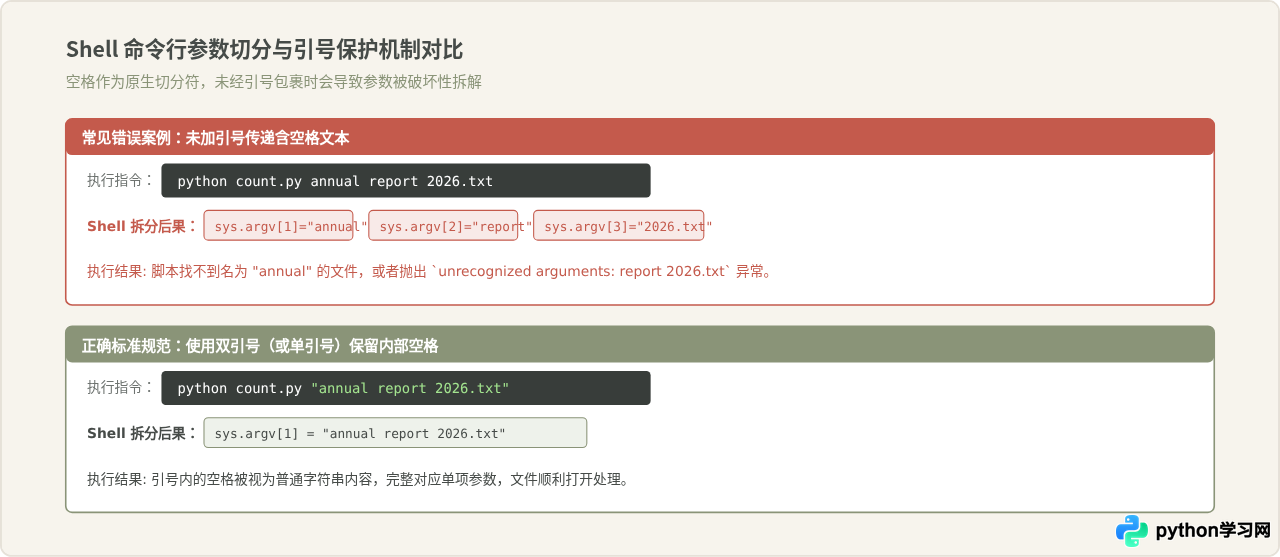Click the error result text mentioning 'unrecognized arguments'
The height and width of the screenshot is (557, 1280).
(x=429, y=271)
